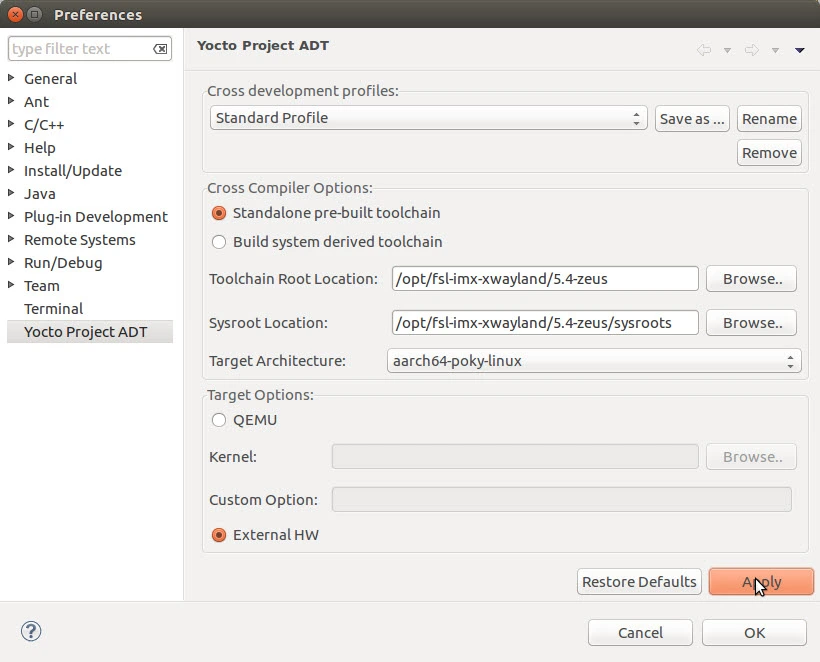The height and width of the screenshot is (662, 820).
Task: Choose the QEMU target option
Action: click(219, 420)
